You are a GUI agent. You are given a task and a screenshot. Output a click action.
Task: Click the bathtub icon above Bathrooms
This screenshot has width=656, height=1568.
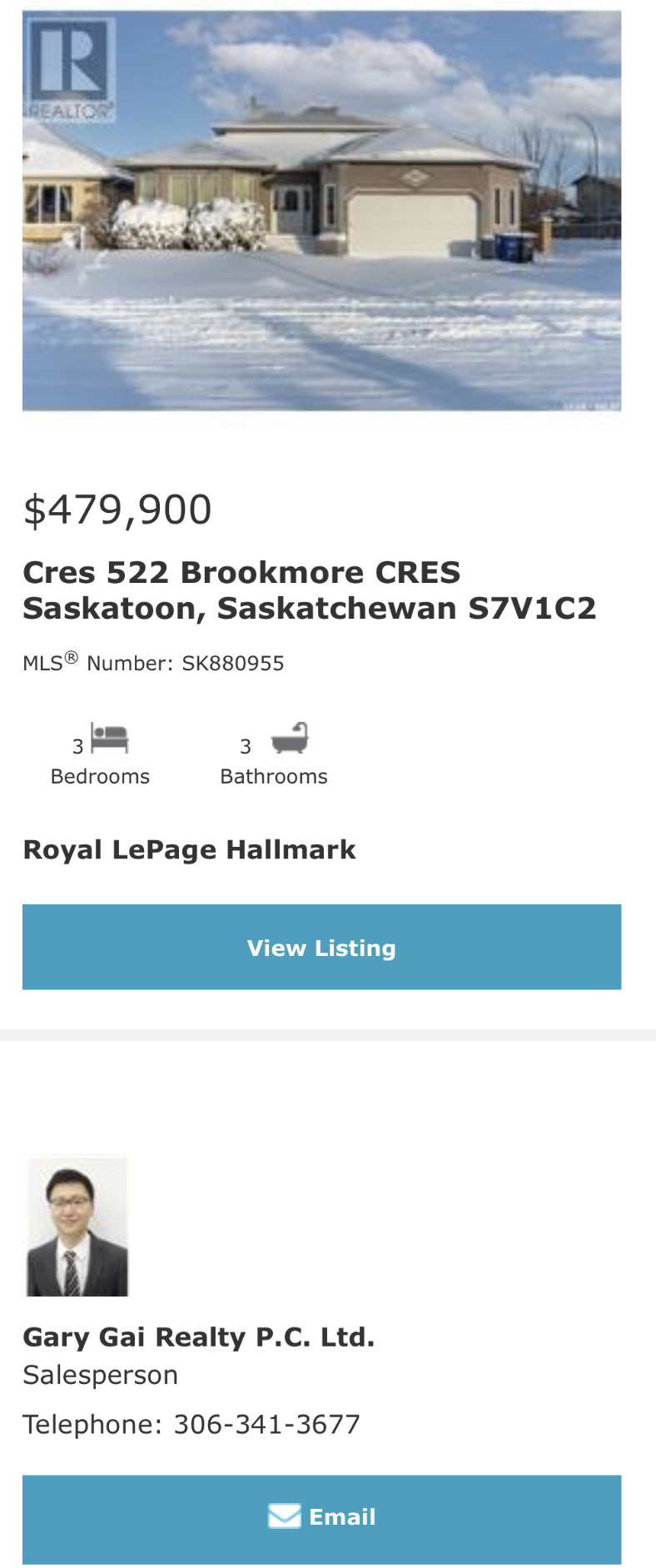290,738
